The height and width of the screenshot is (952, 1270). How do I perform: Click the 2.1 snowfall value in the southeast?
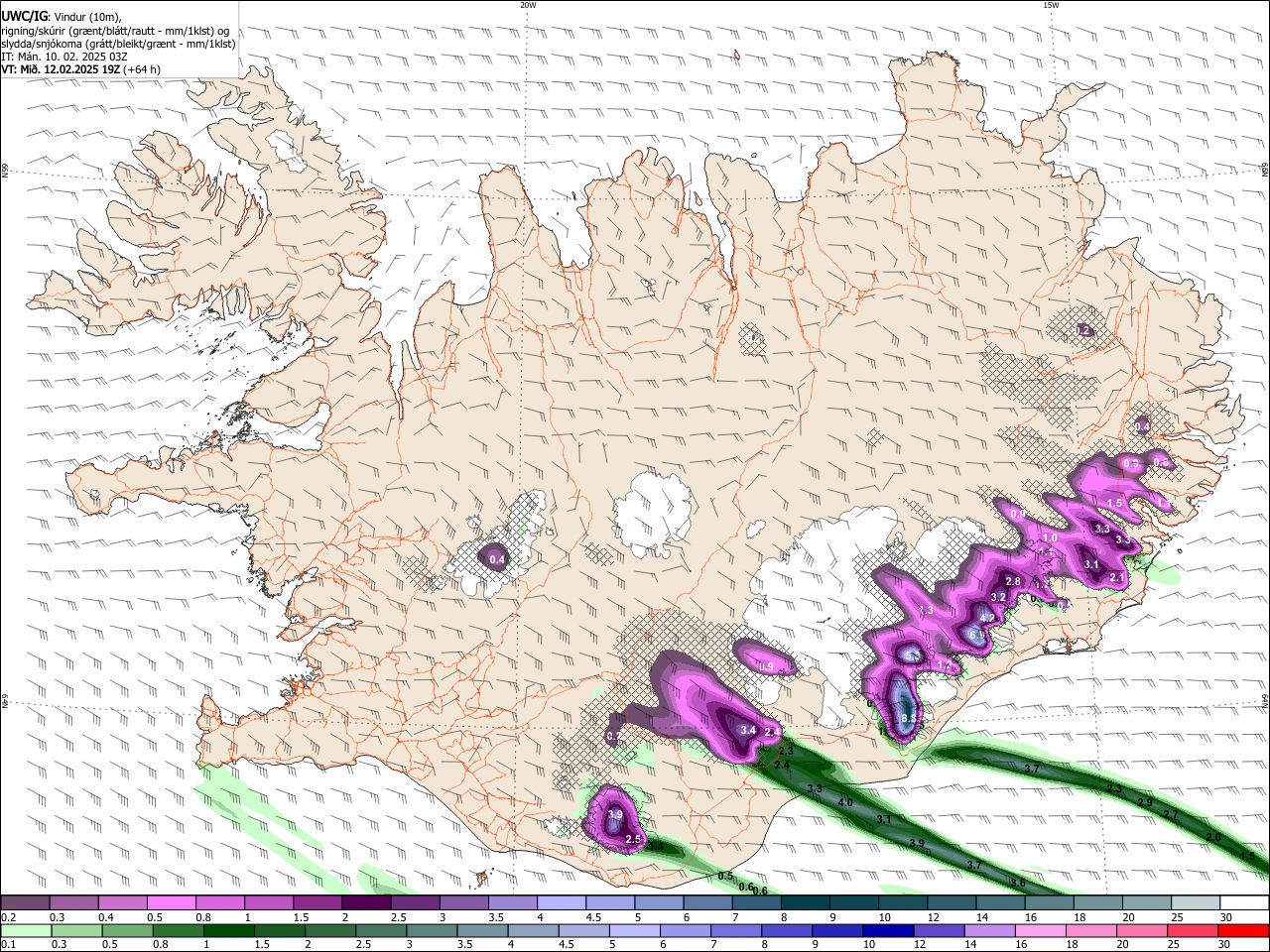[x=1116, y=577]
